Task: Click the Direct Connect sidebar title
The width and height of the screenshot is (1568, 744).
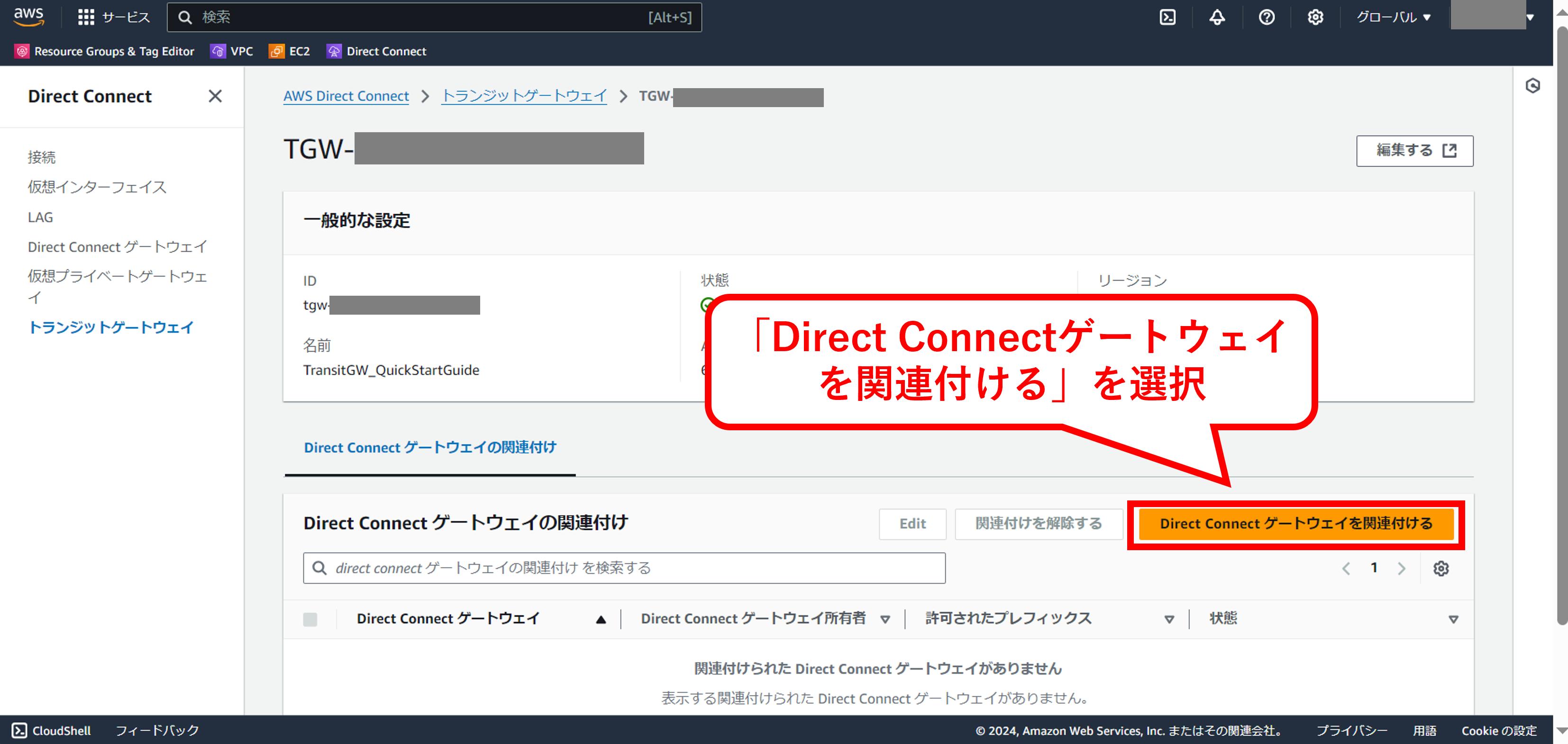Action: 90,96
